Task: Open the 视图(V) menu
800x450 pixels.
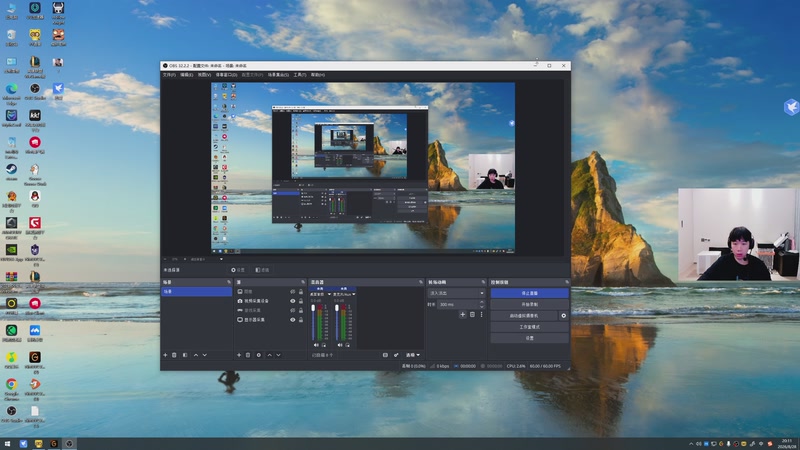Action: coord(205,75)
